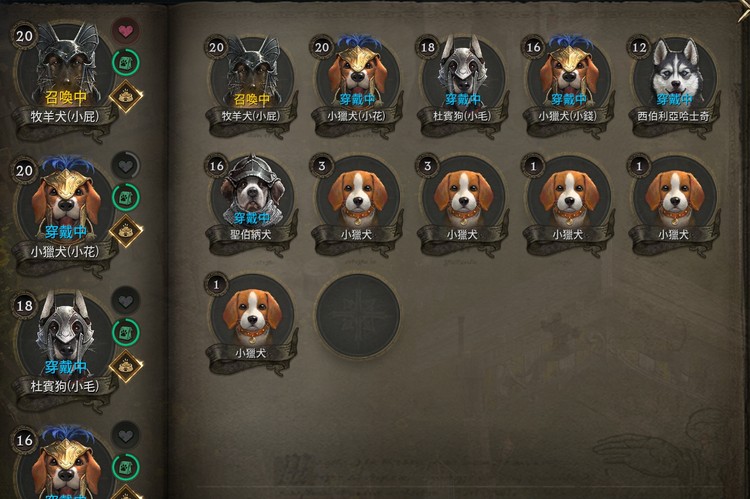Toggle the grey heart favorite for 小獵犬(小花)
This screenshot has width=750, height=499.
tap(126, 166)
